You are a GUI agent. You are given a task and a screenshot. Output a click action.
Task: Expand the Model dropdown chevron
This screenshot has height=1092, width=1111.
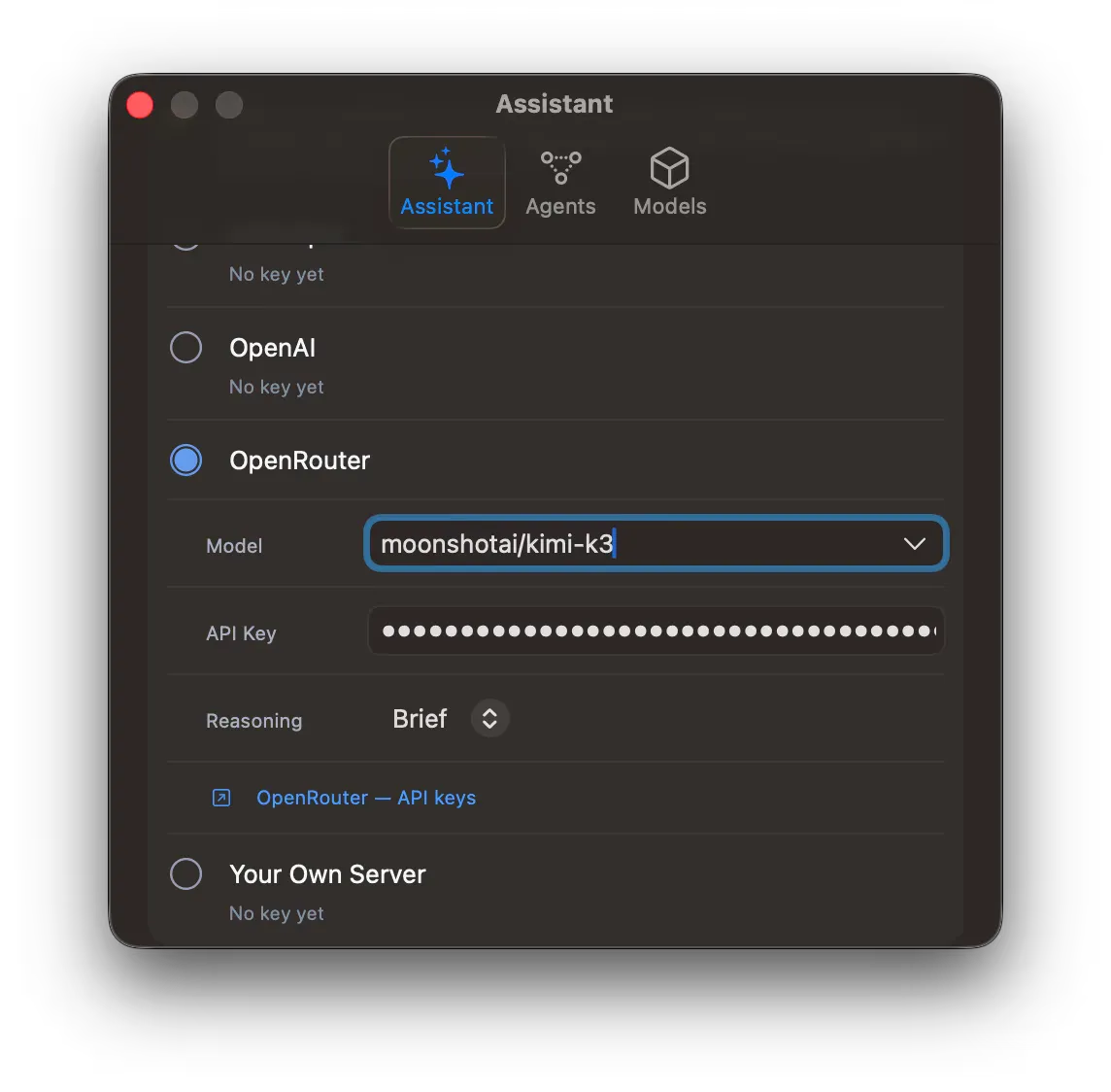tap(915, 543)
